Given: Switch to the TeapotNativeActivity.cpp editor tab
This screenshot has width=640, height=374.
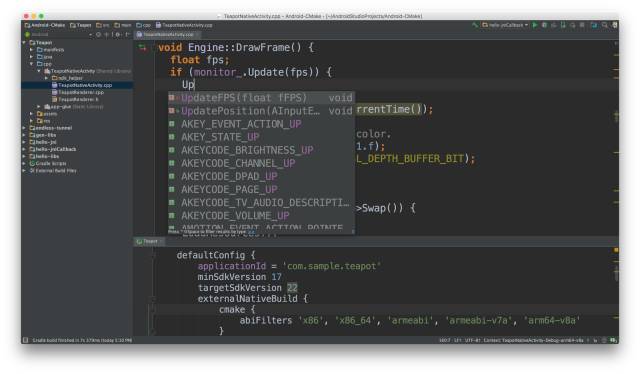Looking at the screenshot, I should [167, 35].
